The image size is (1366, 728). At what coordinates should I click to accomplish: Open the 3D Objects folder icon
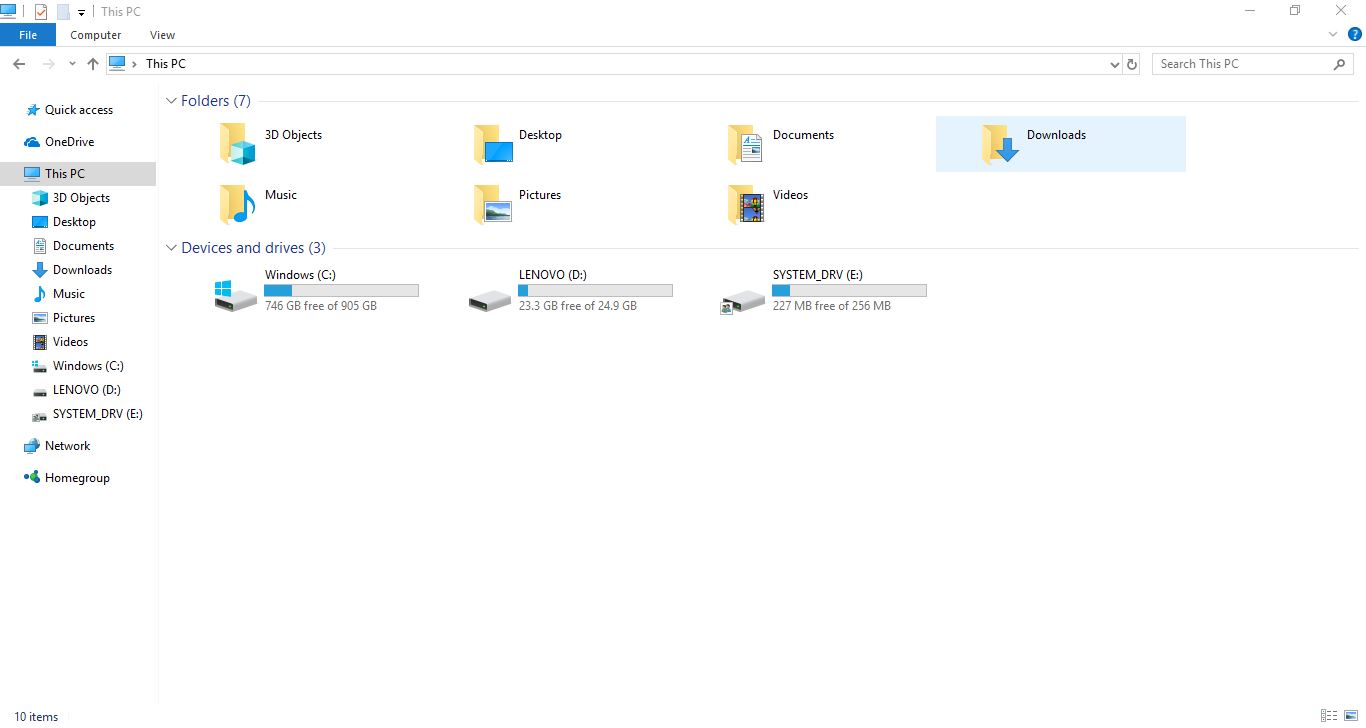pos(237,144)
